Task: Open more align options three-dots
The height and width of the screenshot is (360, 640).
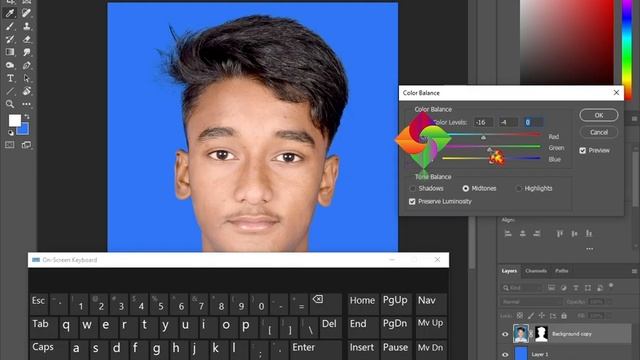Action: pyautogui.click(x=590, y=249)
